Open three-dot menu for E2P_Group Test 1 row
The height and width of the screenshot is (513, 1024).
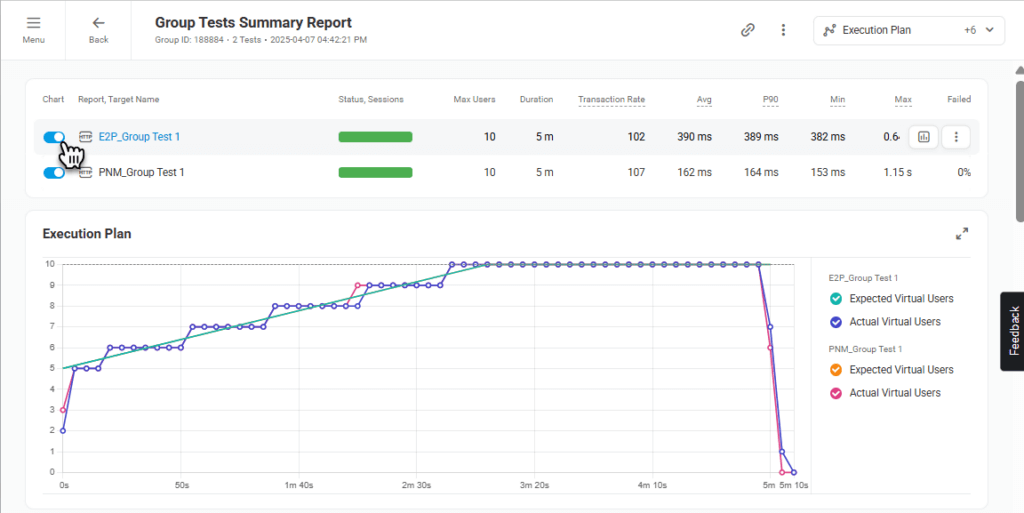tap(956, 137)
